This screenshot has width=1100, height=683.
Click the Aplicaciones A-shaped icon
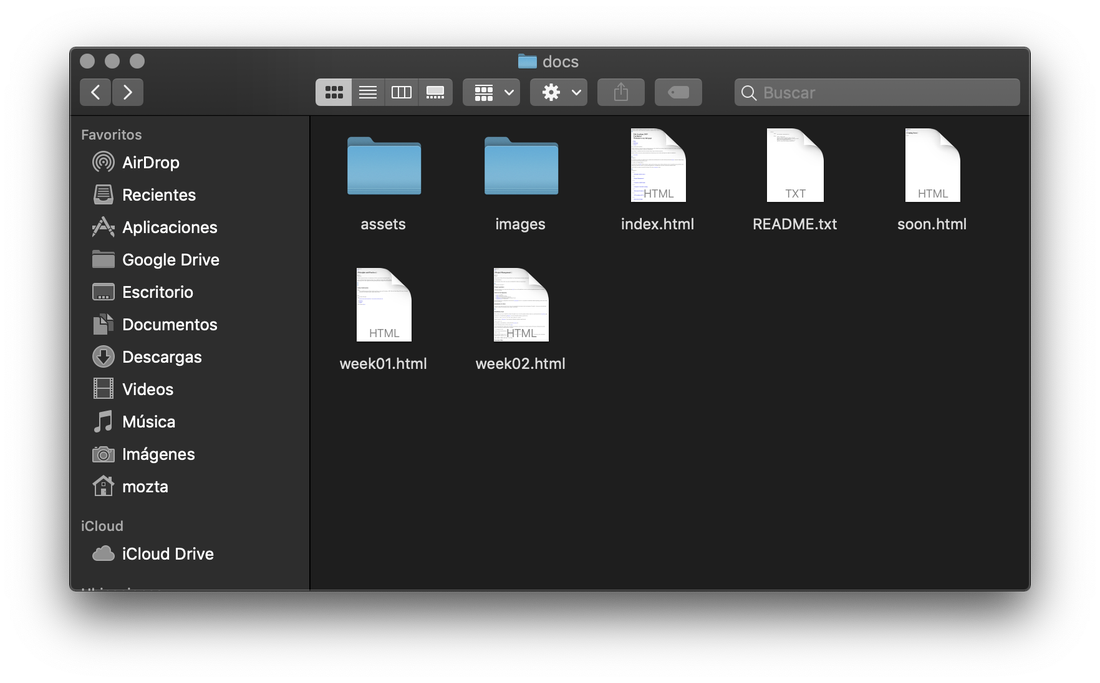pyautogui.click(x=103, y=226)
